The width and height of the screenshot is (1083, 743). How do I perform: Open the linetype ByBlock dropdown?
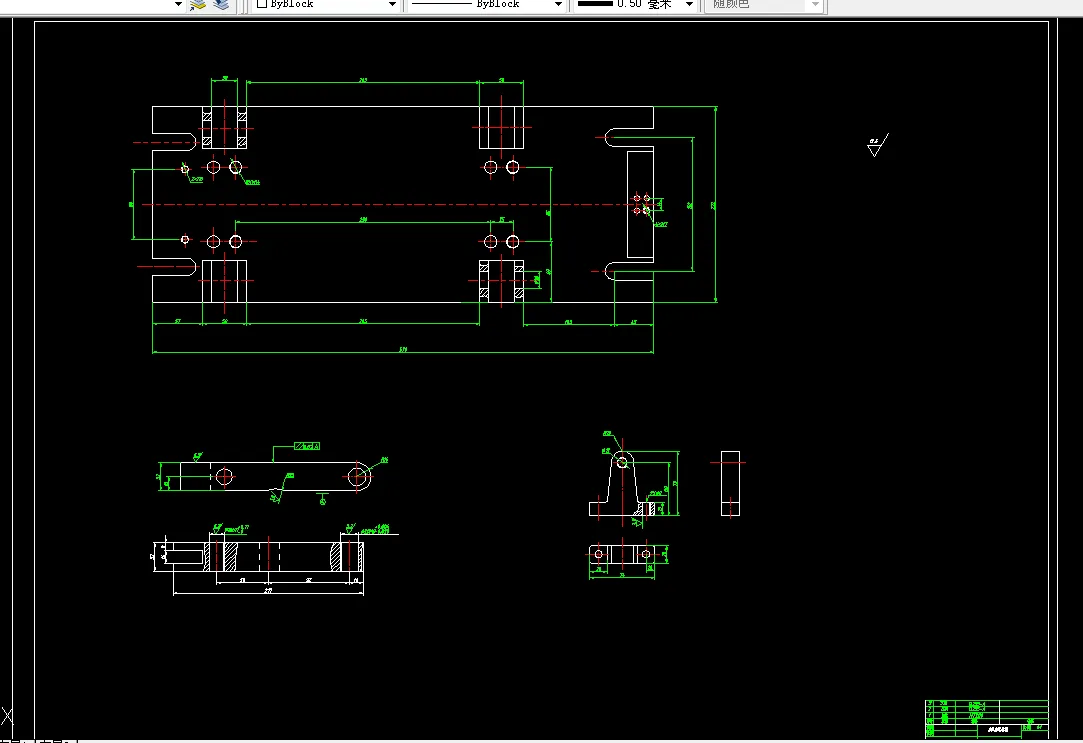487,4
